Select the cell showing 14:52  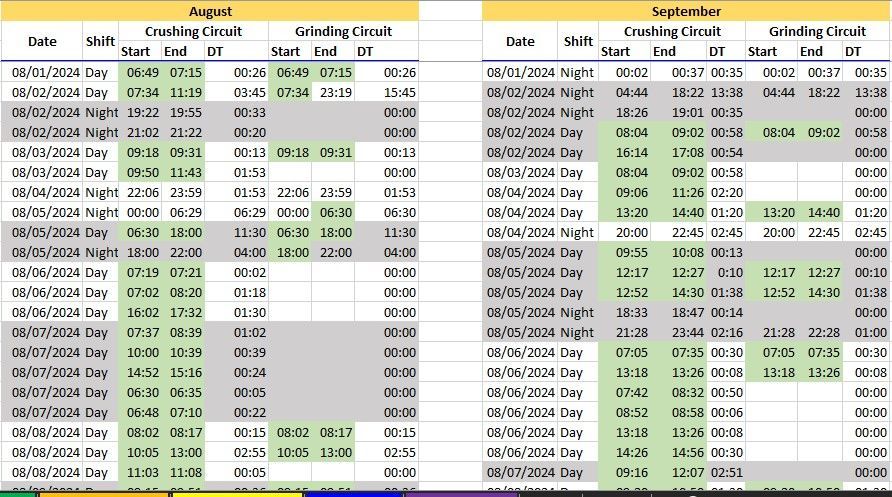pos(141,372)
